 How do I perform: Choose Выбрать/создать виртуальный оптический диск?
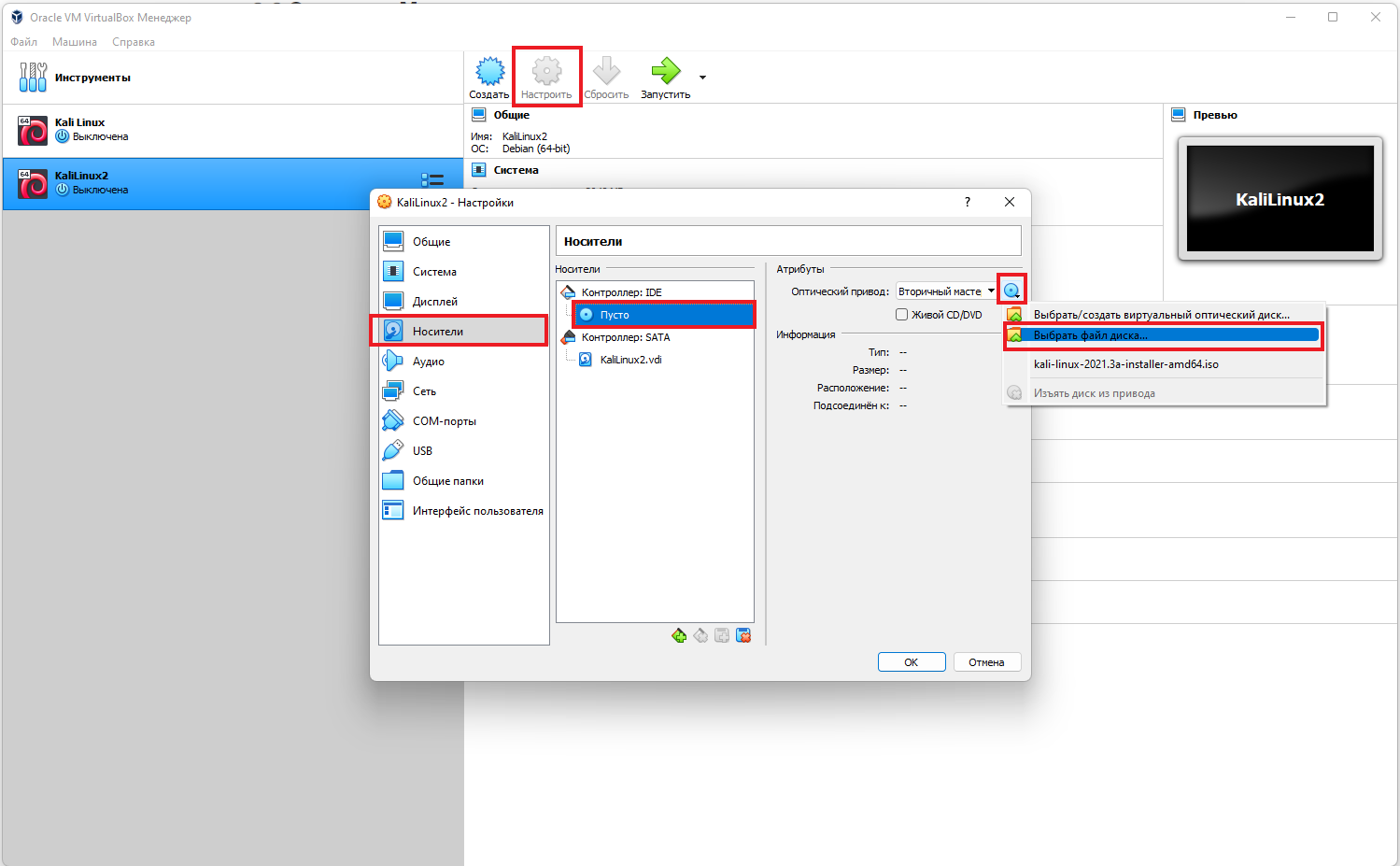click(1164, 315)
